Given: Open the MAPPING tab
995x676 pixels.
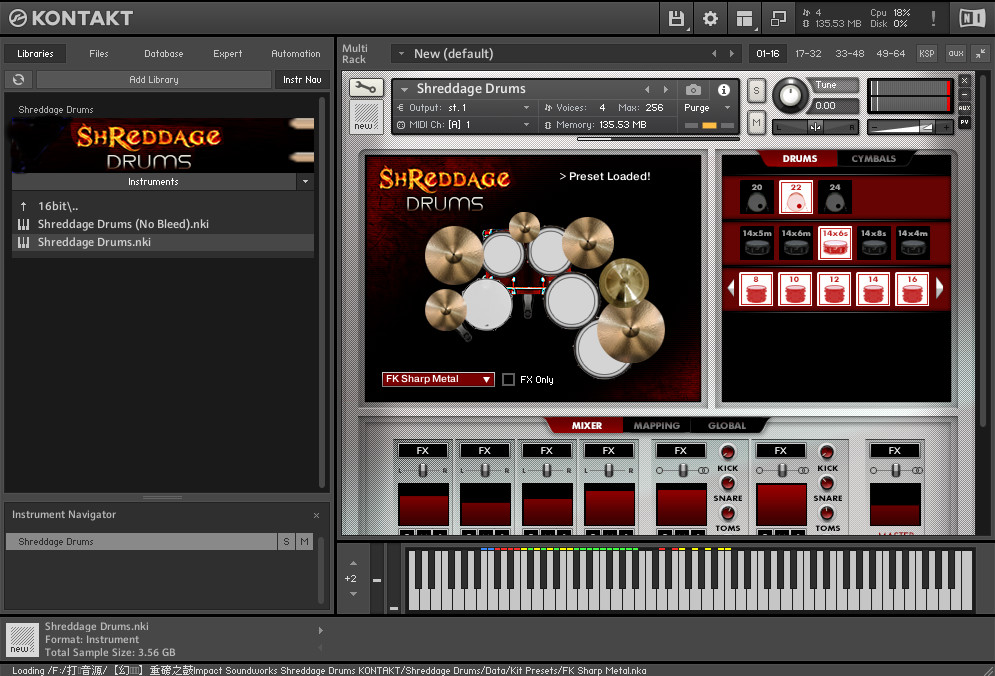Looking at the screenshot, I should 656,426.
